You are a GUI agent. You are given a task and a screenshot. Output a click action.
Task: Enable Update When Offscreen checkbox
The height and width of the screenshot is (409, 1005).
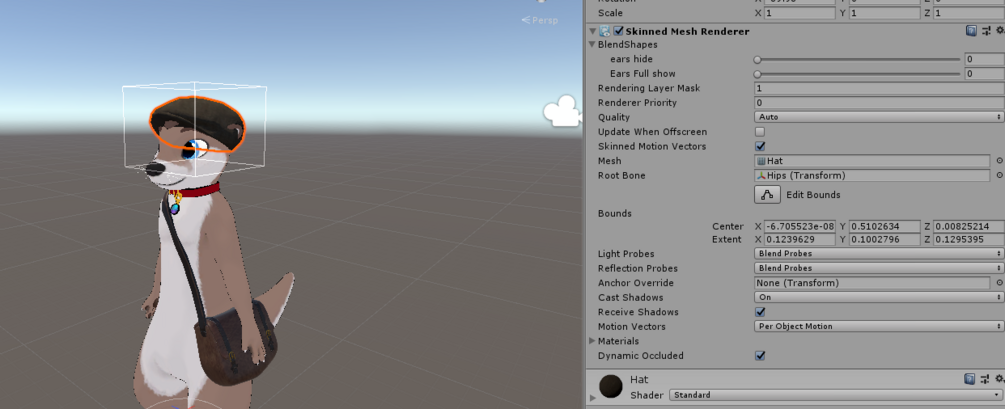(760, 132)
